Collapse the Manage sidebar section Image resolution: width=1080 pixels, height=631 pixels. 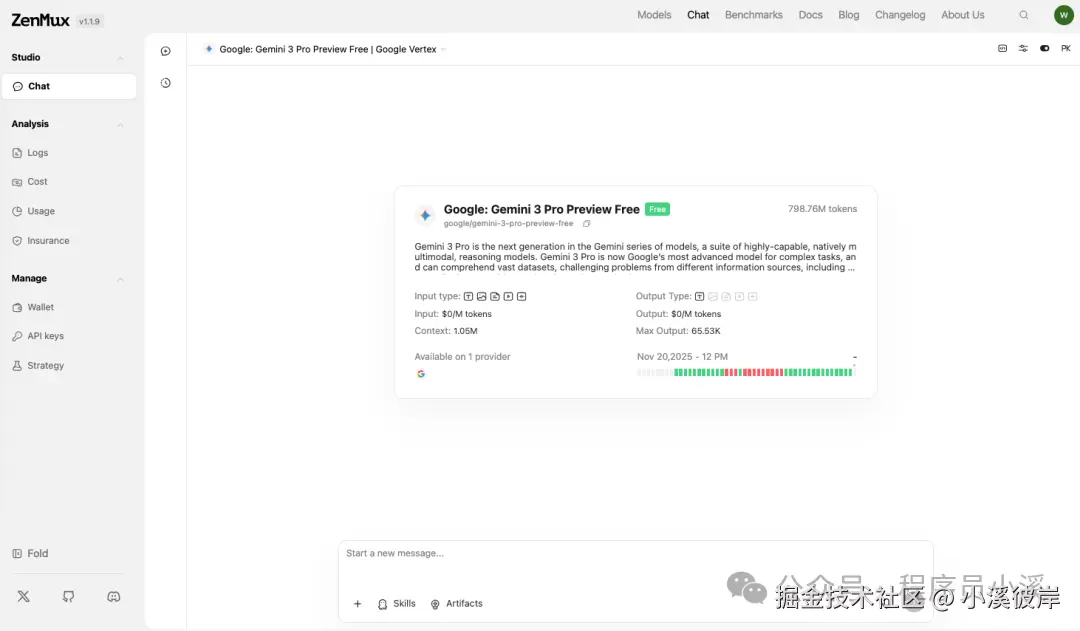click(120, 279)
